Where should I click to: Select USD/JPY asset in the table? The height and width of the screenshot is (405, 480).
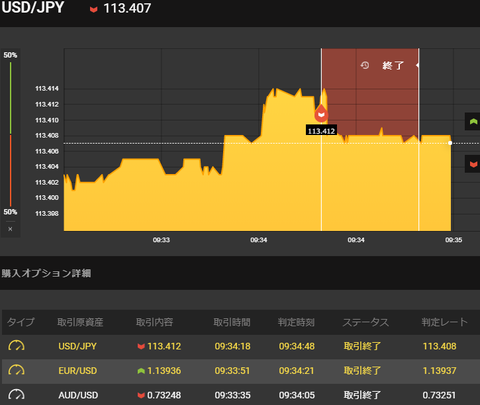[78, 346]
